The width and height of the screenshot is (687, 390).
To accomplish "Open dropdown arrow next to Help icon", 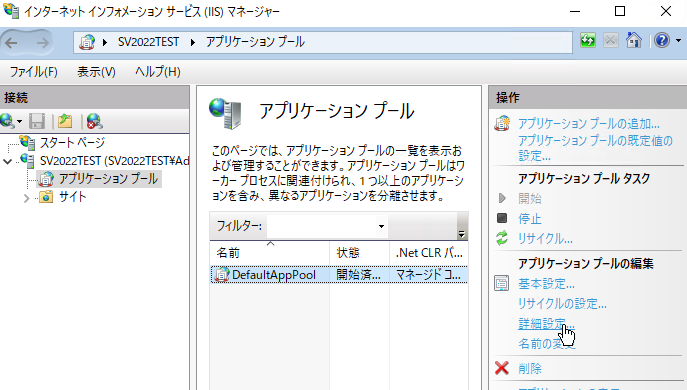I will (678, 41).
